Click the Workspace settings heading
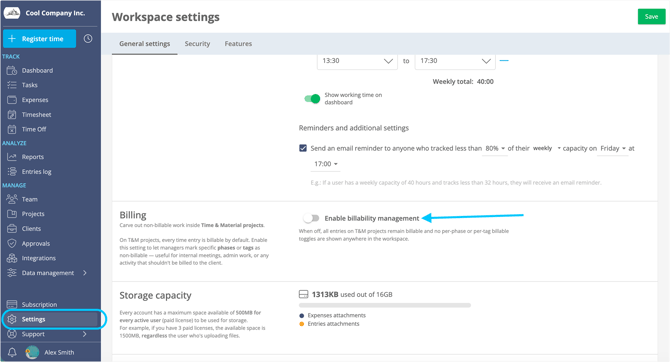 [166, 17]
